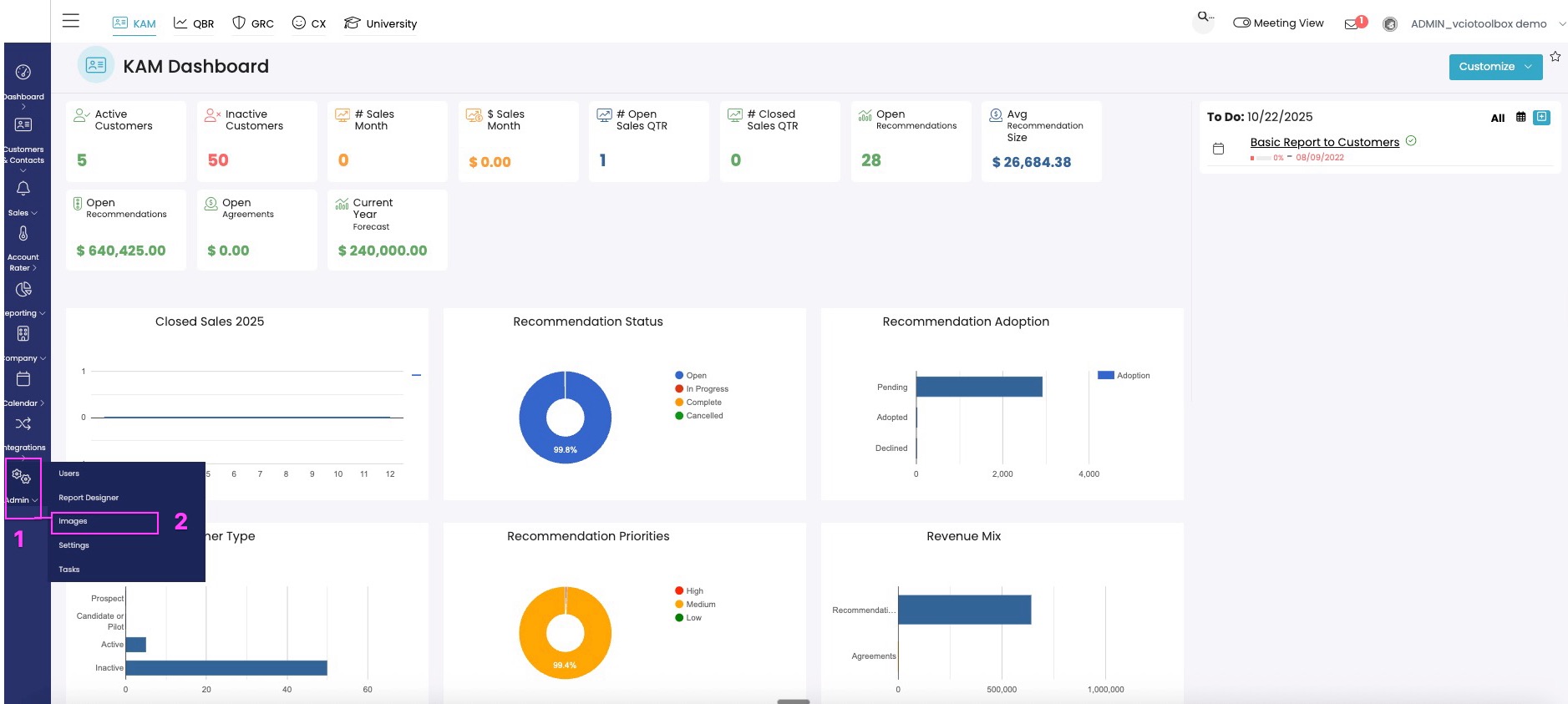This screenshot has height=704, width=1568.
Task: Click the Admin gear sidebar icon
Action: (x=22, y=477)
